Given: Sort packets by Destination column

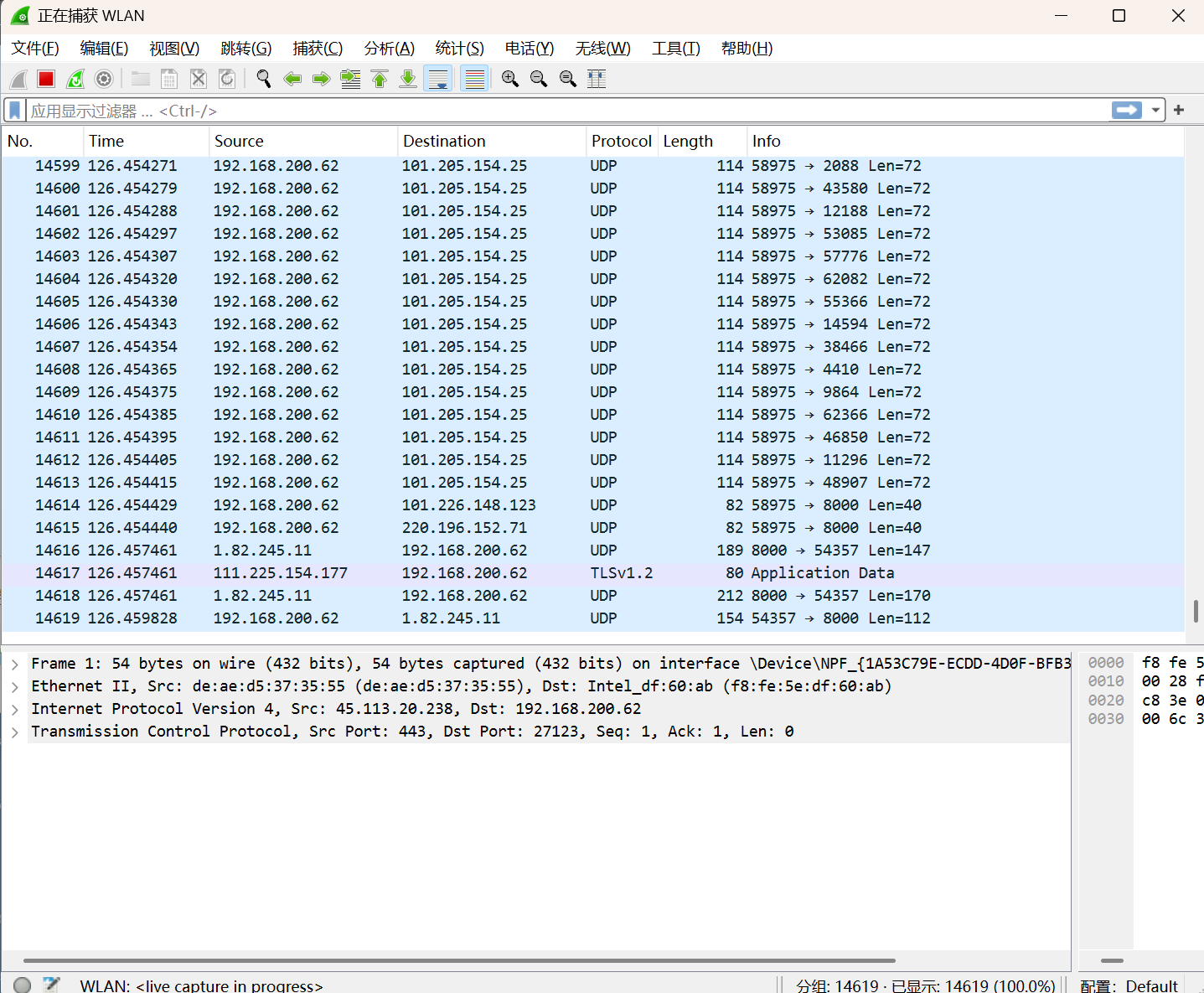Looking at the screenshot, I should click(x=491, y=141).
